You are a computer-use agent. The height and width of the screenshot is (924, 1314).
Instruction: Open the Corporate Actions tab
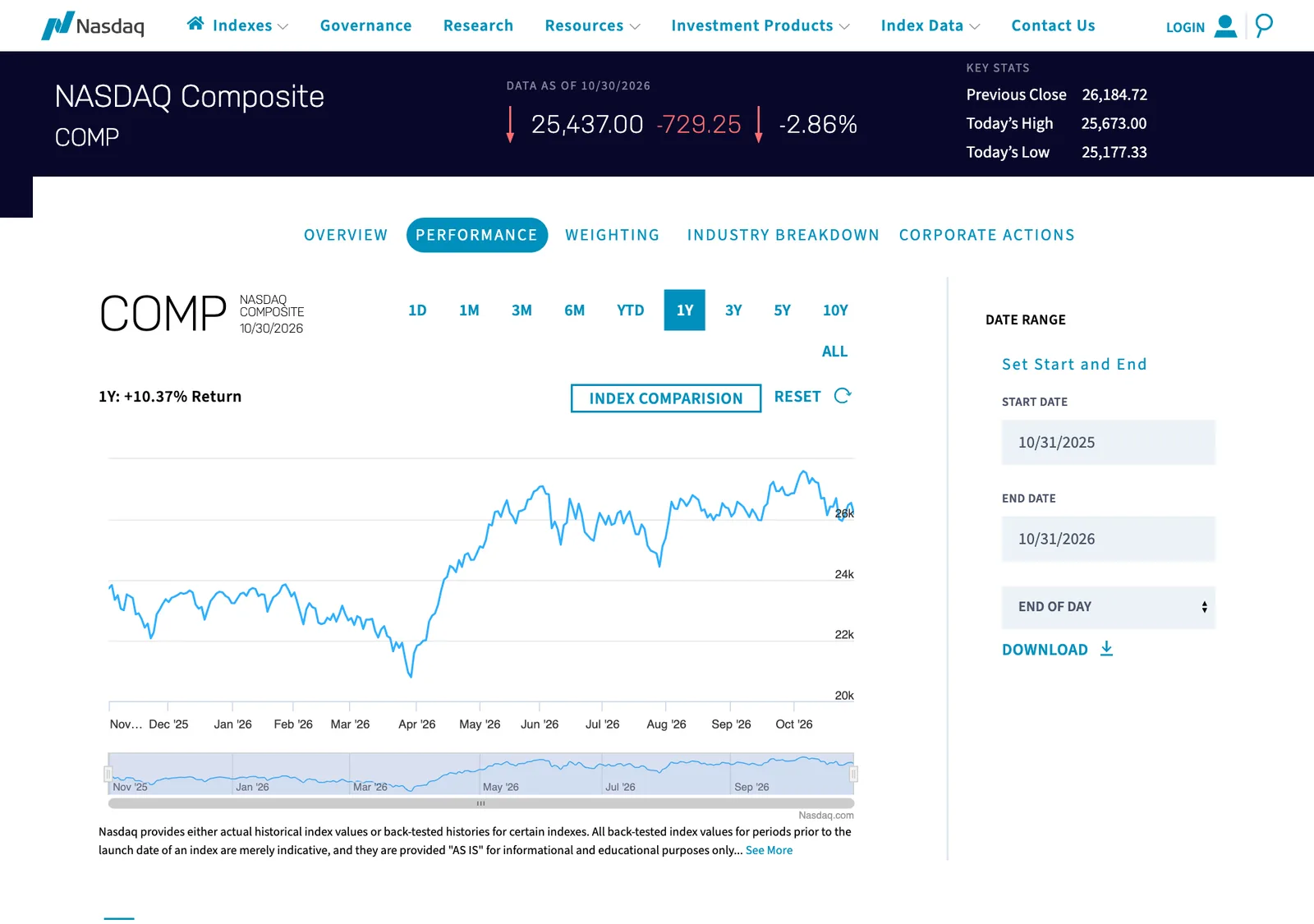[986, 235]
